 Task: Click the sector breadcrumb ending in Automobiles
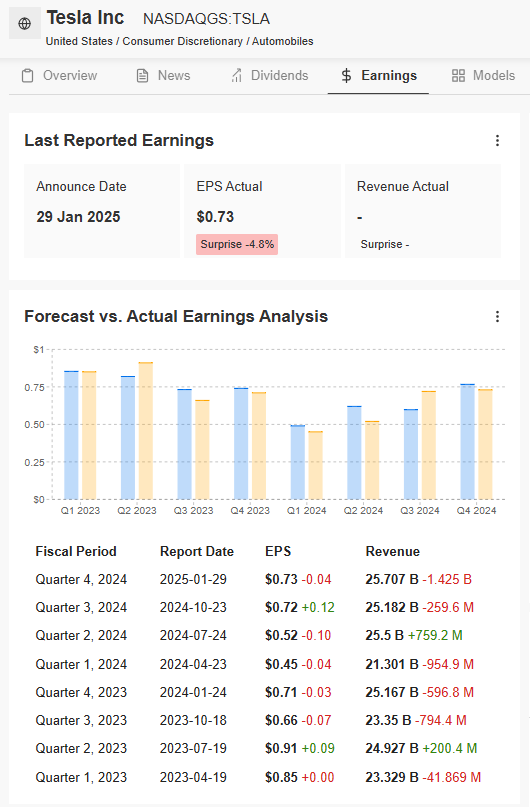point(180,41)
